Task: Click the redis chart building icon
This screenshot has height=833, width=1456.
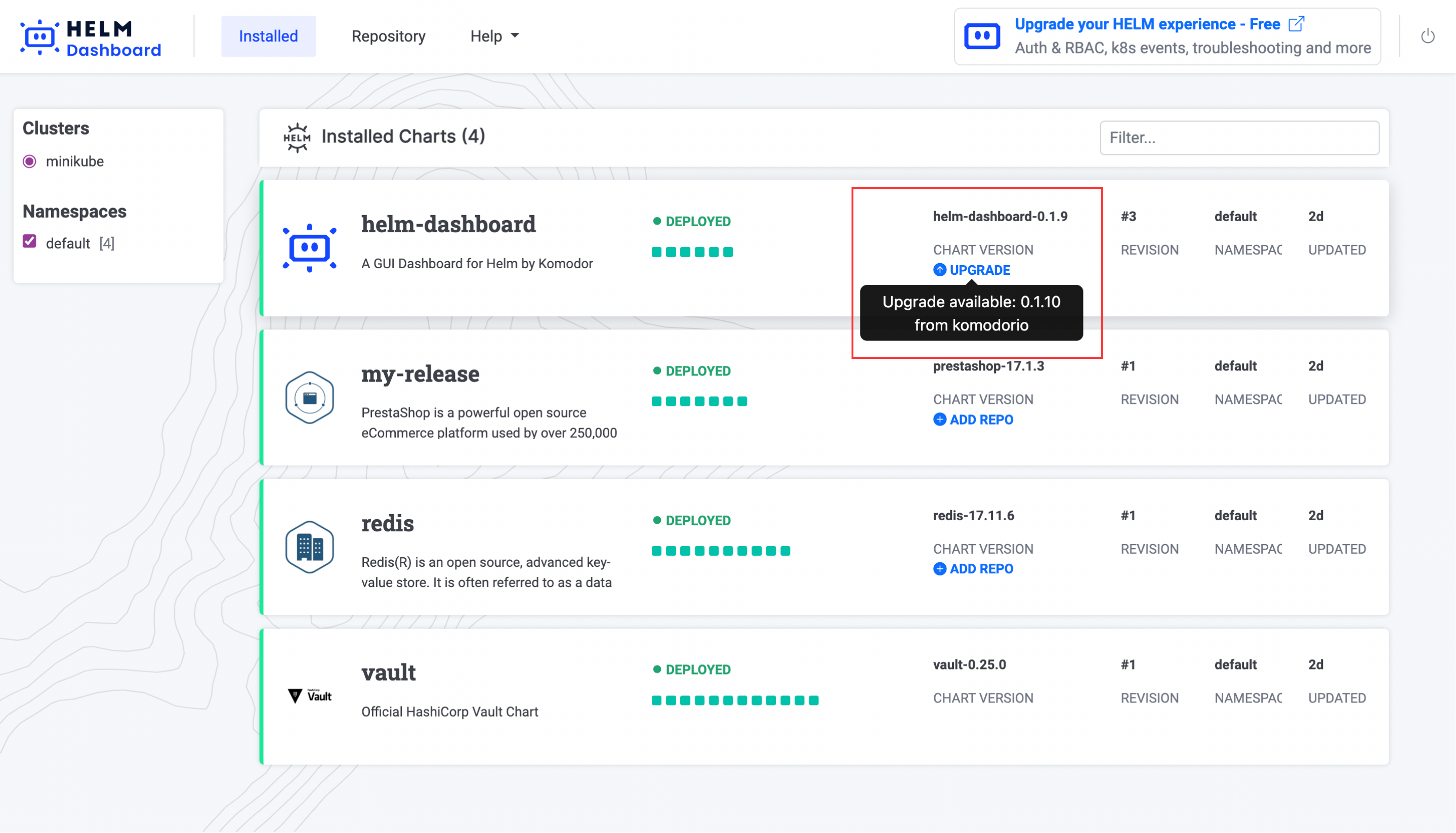Action: coord(310,547)
